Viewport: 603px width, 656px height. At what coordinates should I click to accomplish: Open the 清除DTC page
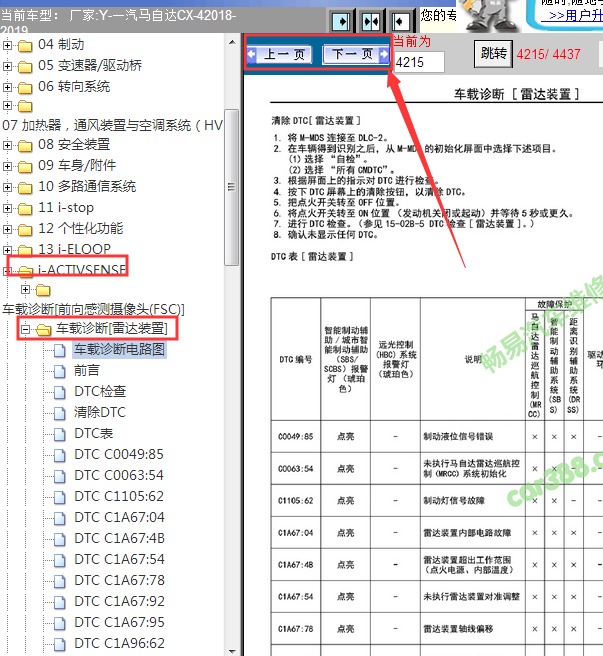pyautogui.click(x=100, y=412)
